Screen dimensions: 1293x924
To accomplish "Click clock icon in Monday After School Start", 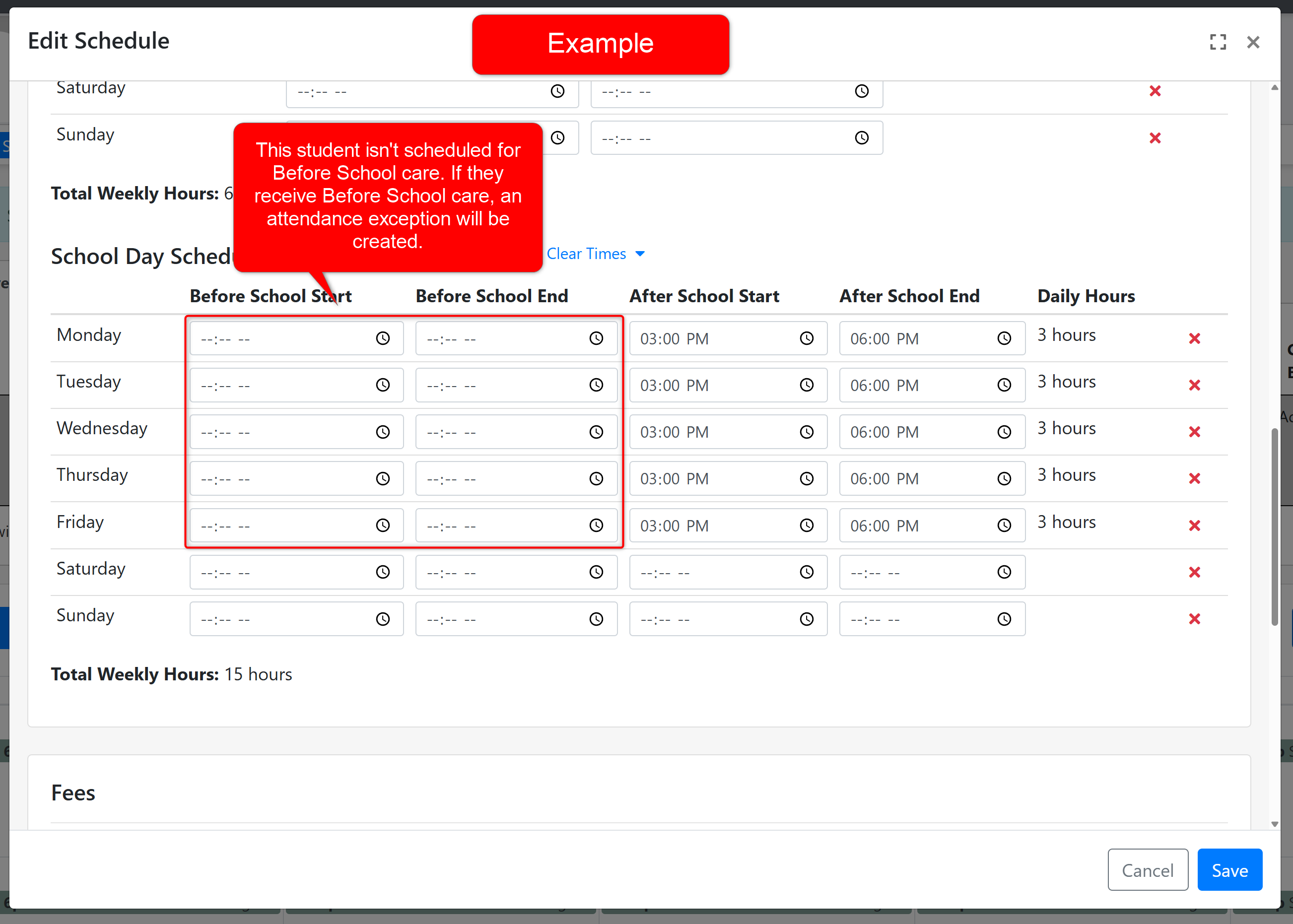I will click(807, 338).
